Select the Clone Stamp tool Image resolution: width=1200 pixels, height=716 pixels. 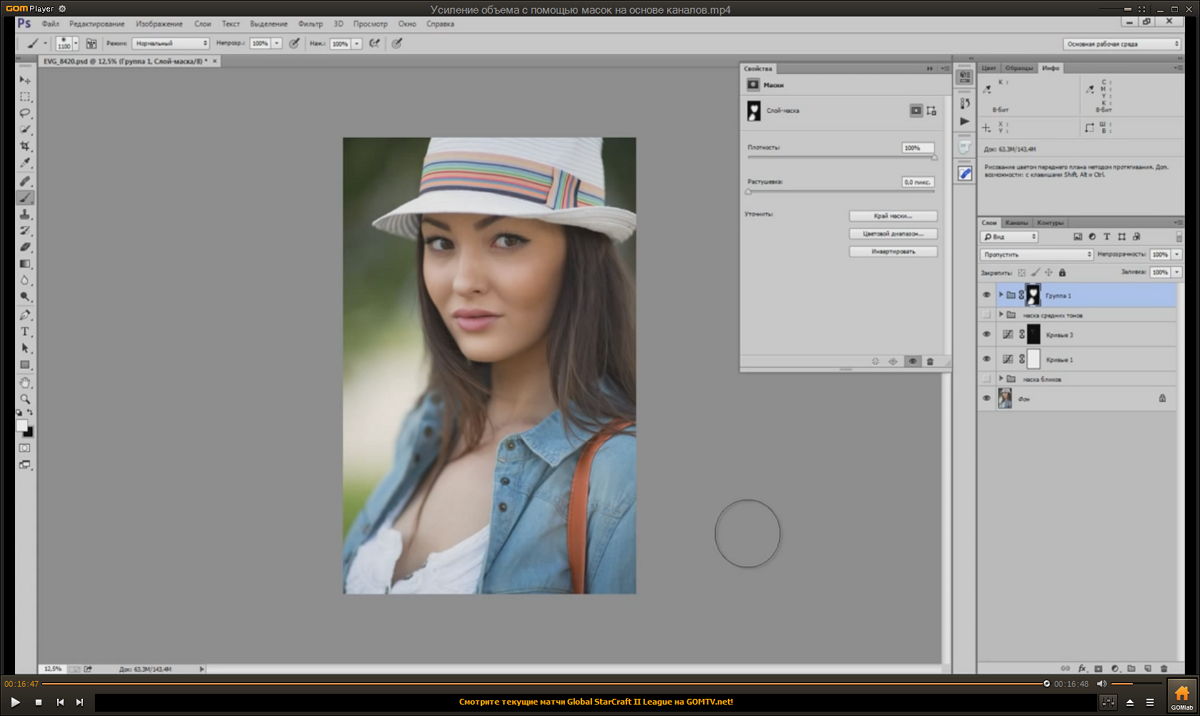point(25,214)
